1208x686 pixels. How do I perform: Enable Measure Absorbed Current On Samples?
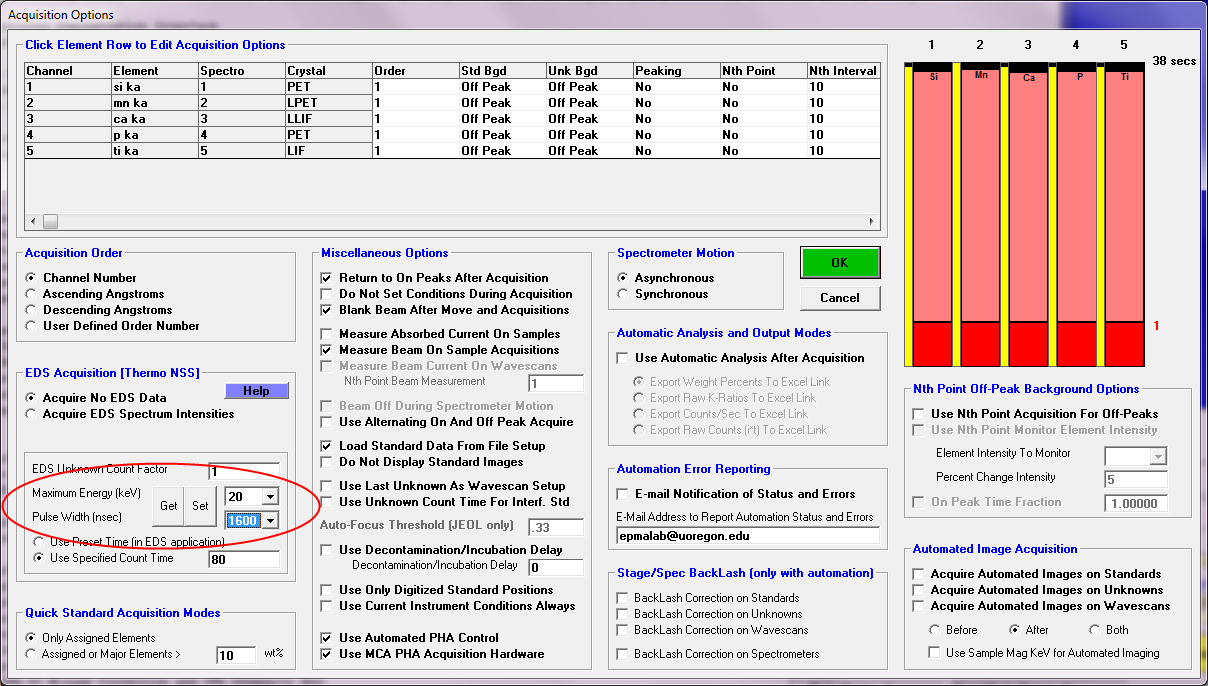[x=326, y=334]
